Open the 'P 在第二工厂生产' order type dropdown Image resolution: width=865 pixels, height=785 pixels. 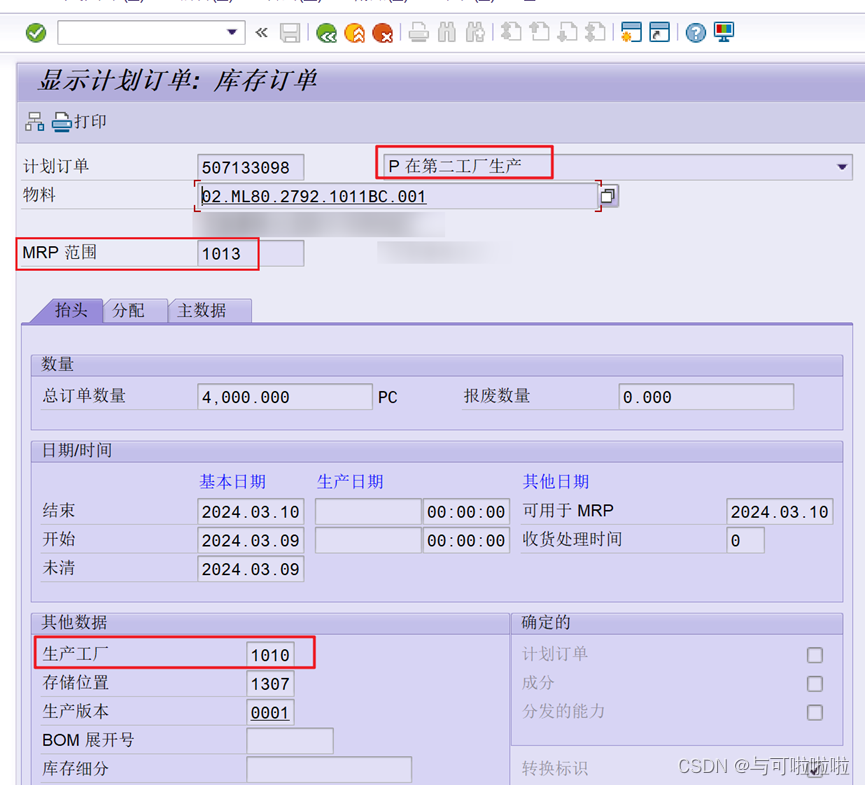pos(841,166)
